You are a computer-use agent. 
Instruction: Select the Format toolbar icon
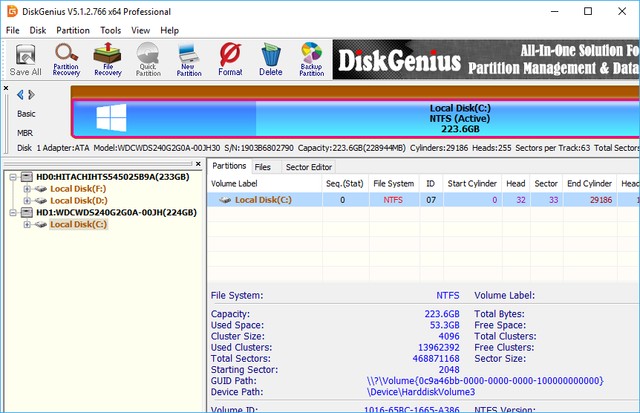click(230, 60)
